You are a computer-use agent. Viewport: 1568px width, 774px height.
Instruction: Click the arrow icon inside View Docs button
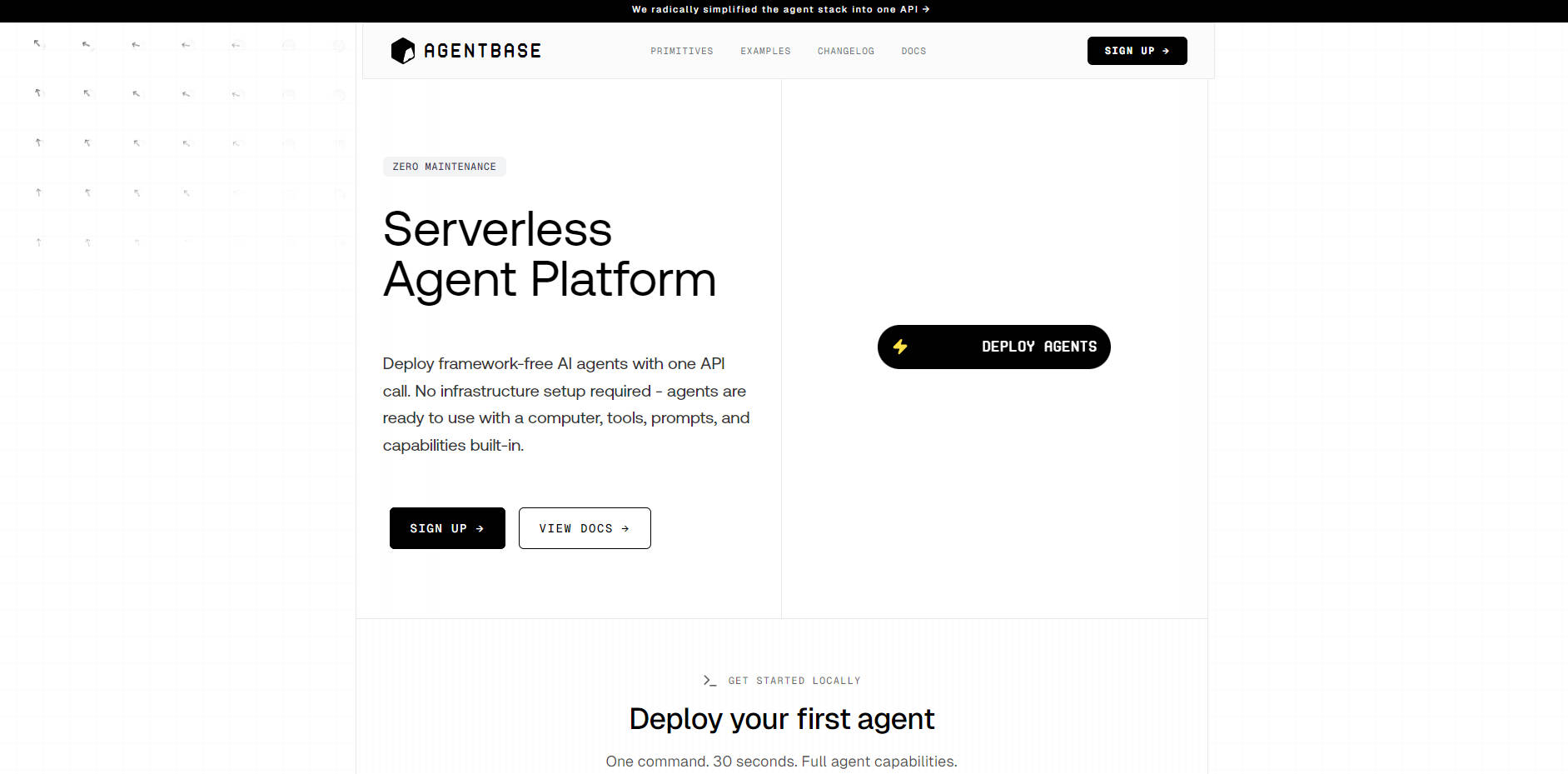(x=627, y=527)
